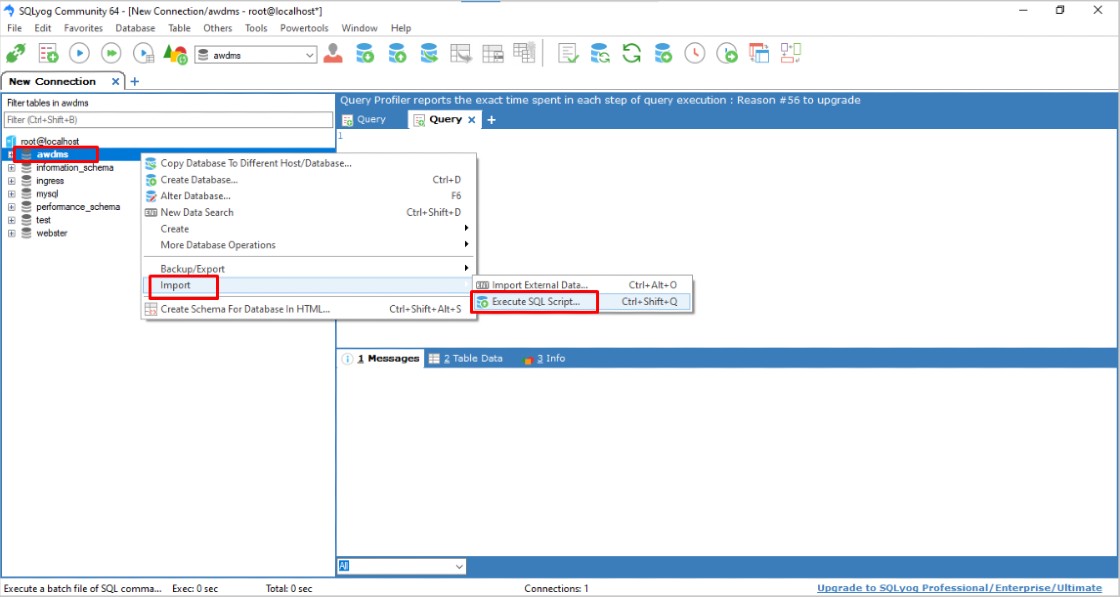Image resolution: width=1120 pixels, height=597 pixels.
Task: Click the database with up-arrow toolbar icon
Action: (397, 54)
